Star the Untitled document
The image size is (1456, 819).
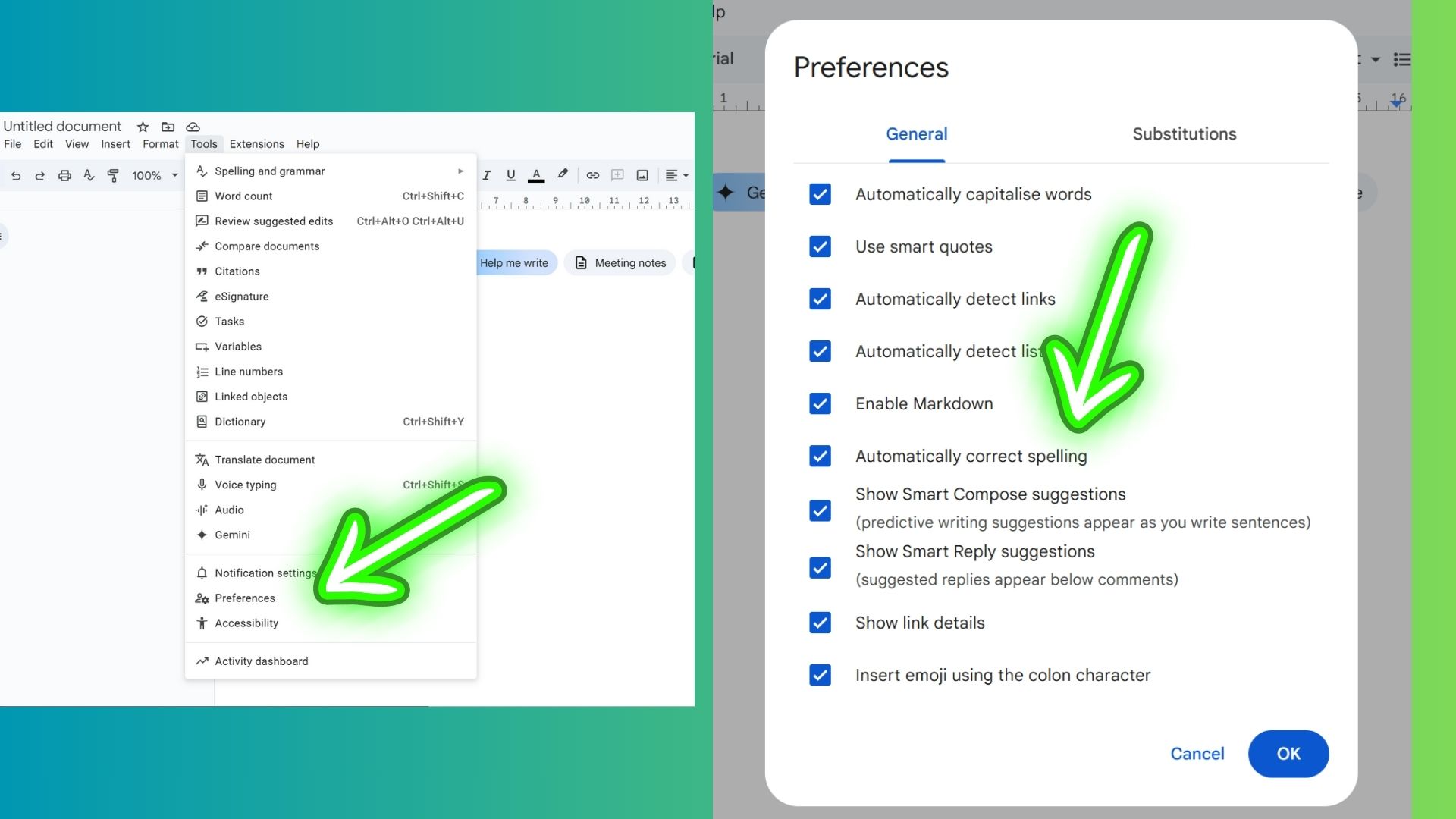tap(143, 127)
